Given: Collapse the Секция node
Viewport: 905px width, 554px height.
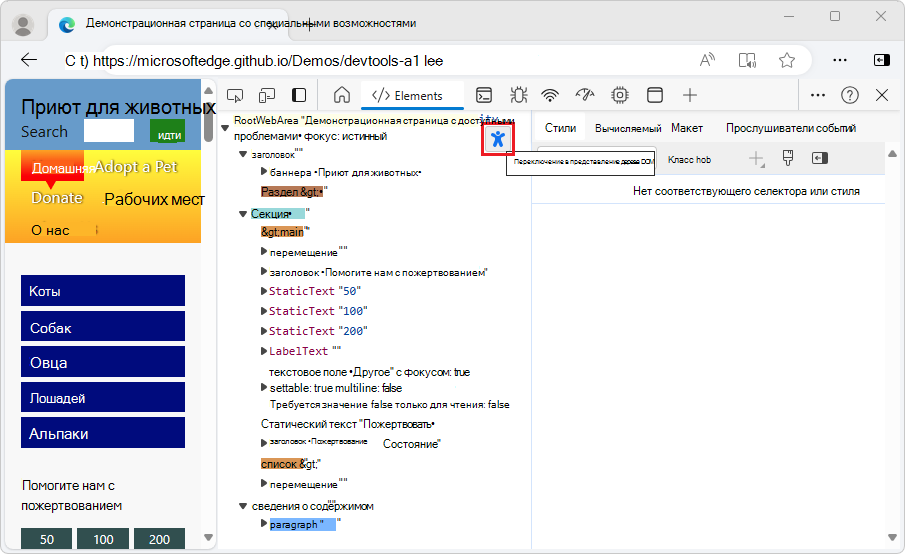Looking at the screenshot, I should 243,214.
